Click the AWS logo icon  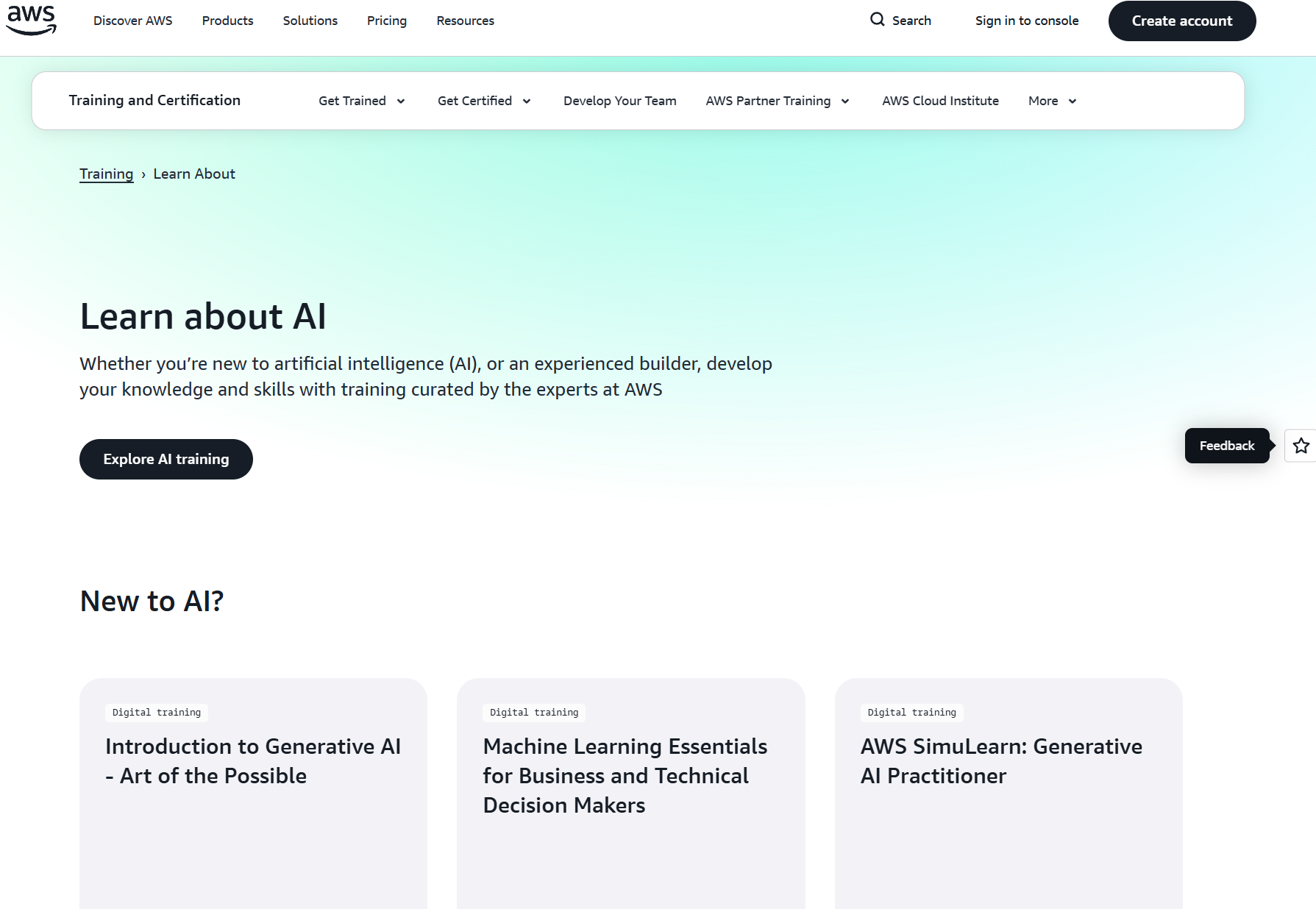tap(31, 20)
